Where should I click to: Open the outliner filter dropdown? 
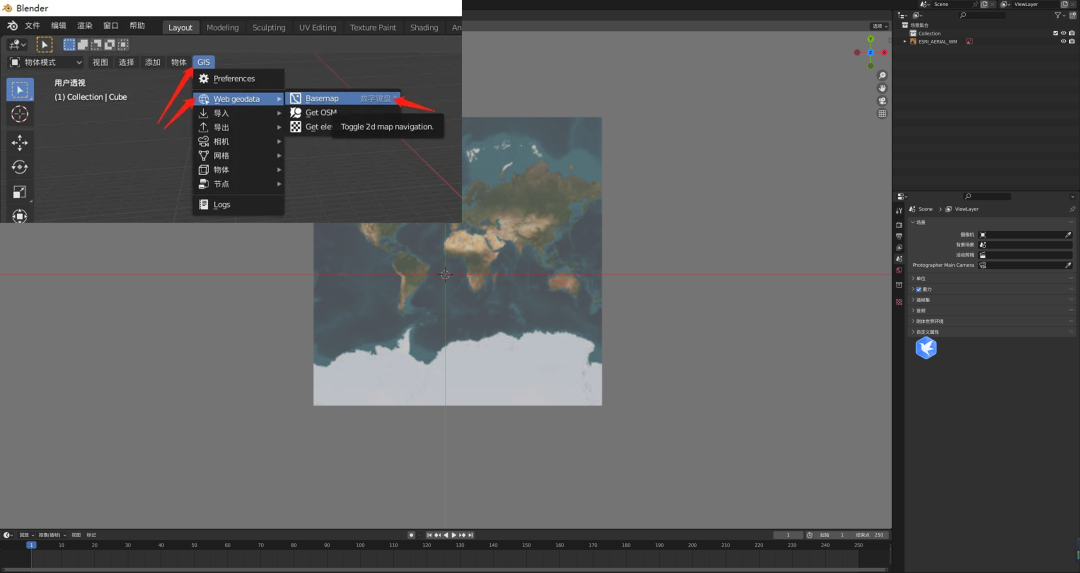(1061, 15)
